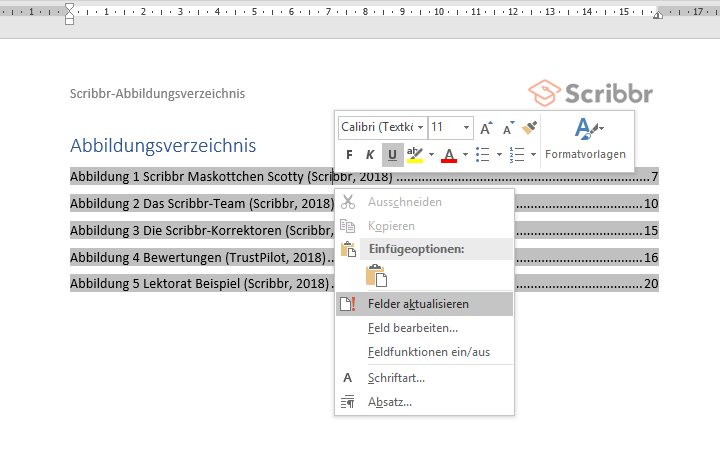
Task: Open bullet list style dropdown
Action: (499, 155)
